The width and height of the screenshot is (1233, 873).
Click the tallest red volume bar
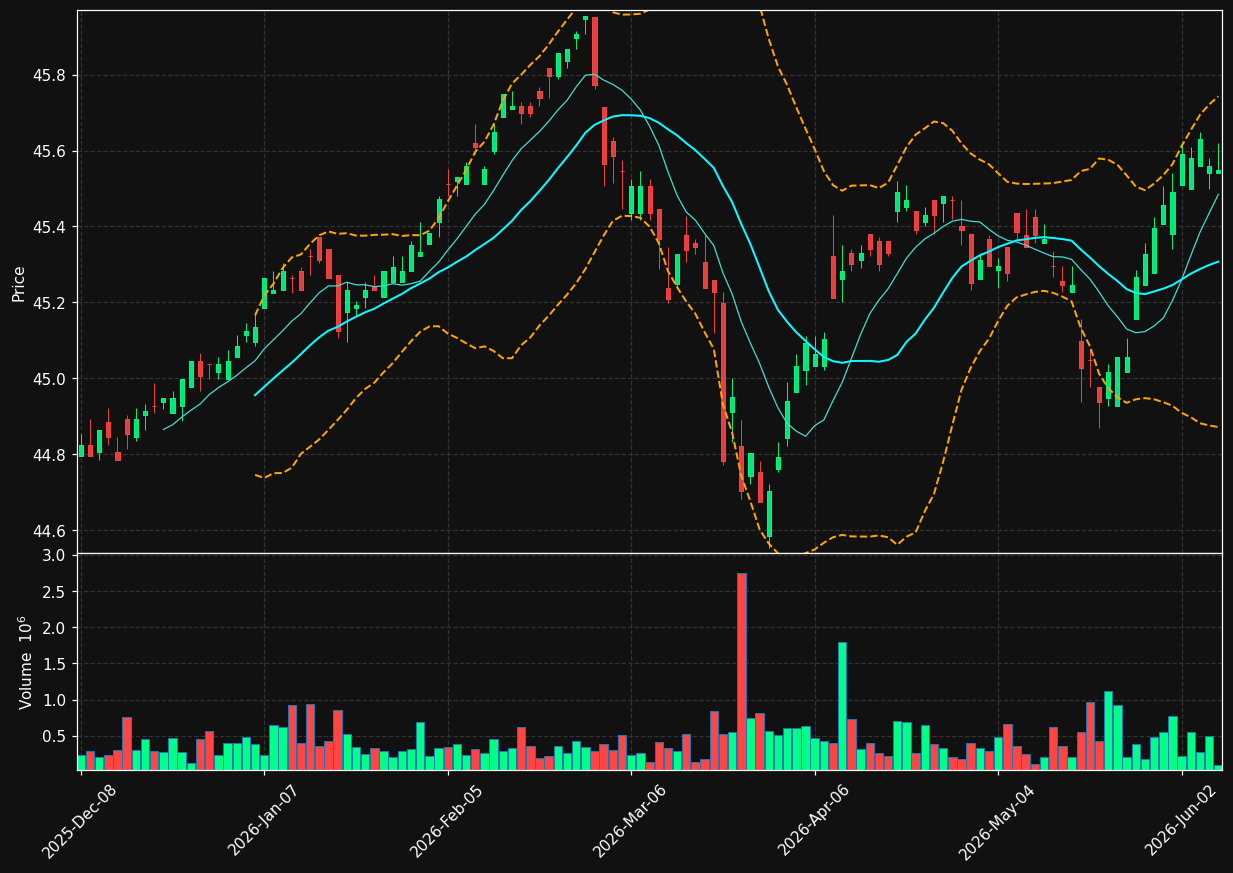click(x=742, y=671)
